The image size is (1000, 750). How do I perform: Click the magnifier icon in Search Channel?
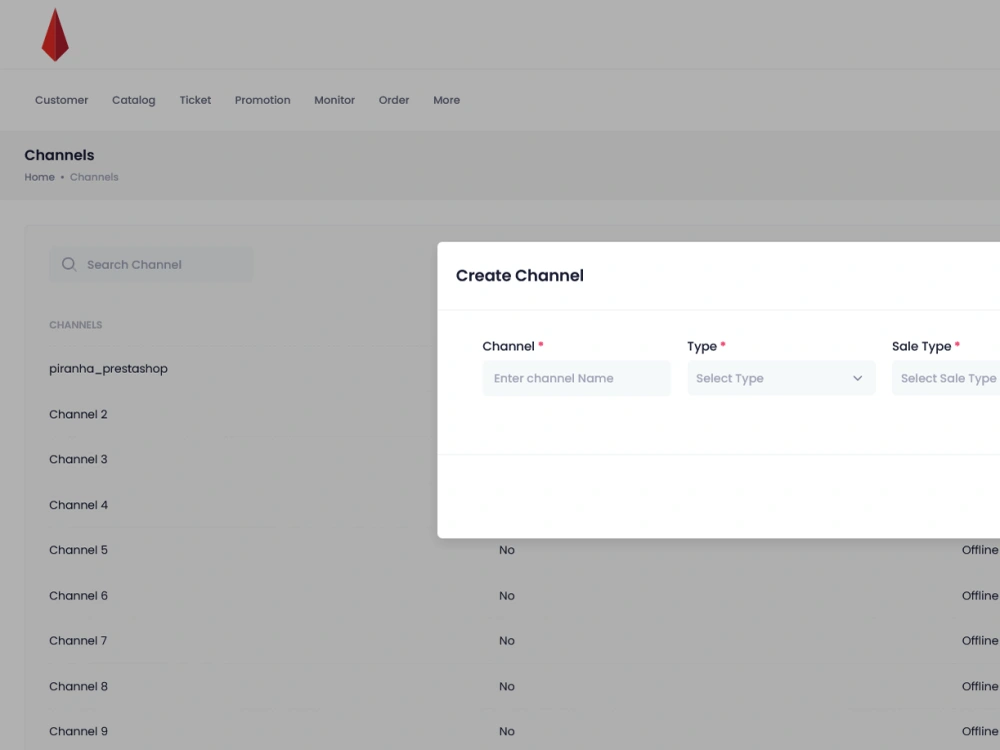point(68,264)
